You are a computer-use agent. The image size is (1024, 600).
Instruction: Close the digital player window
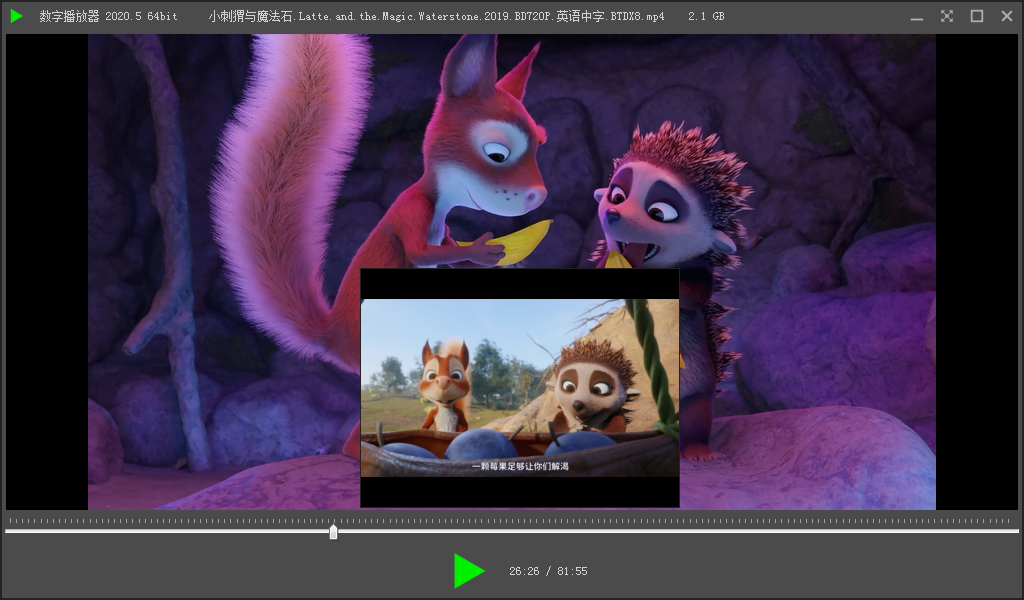(1007, 16)
